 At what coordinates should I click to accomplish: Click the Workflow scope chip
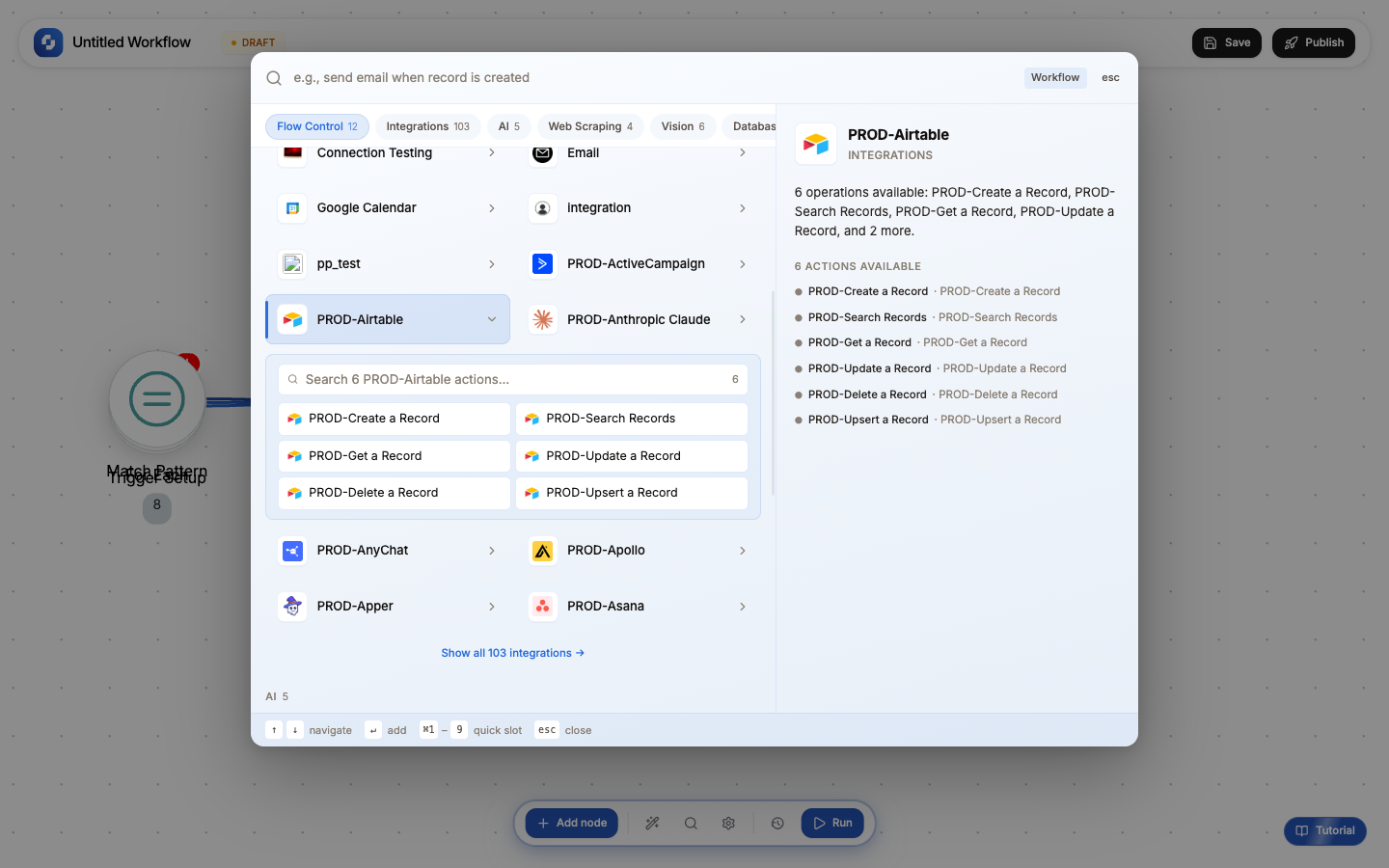[x=1055, y=78]
